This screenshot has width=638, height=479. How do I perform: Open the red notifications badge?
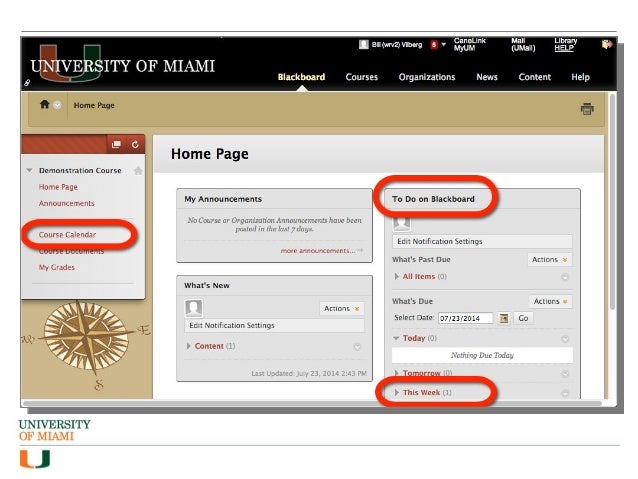pos(434,44)
